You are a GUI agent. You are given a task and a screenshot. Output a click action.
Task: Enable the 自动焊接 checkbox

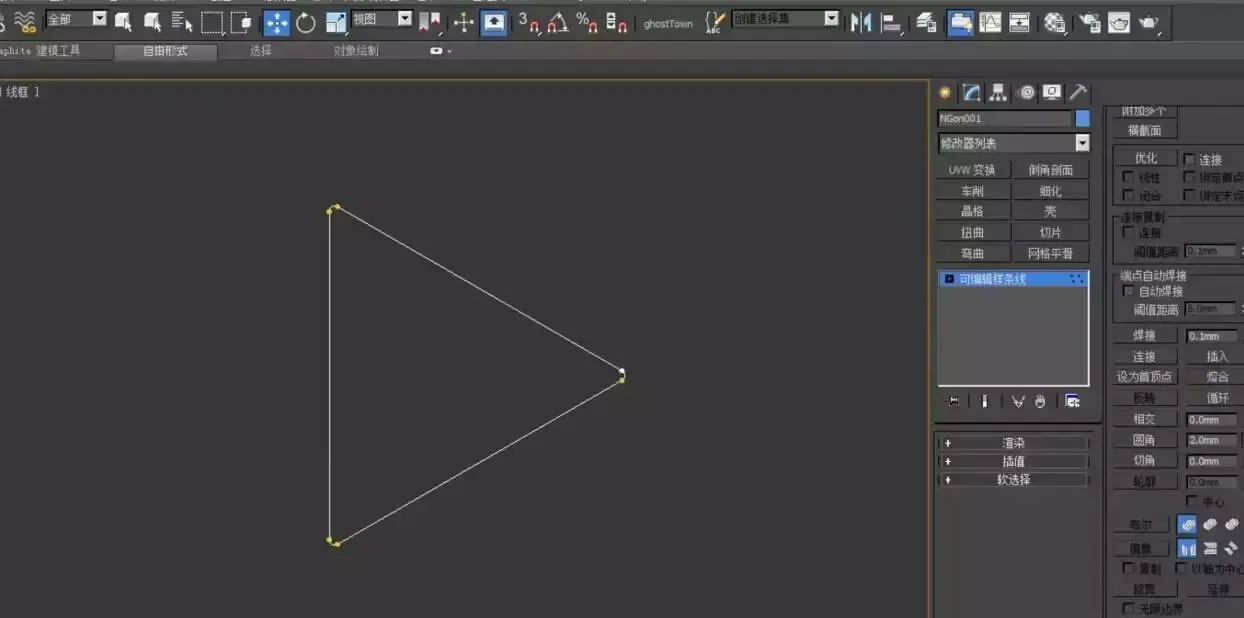(1130, 291)
